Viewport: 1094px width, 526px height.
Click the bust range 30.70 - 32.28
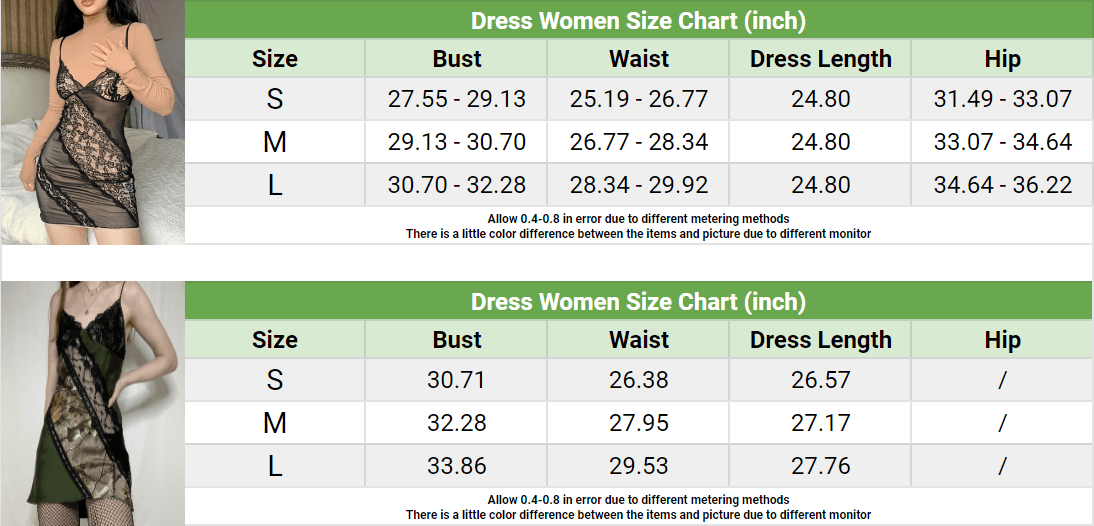[457, 185]
